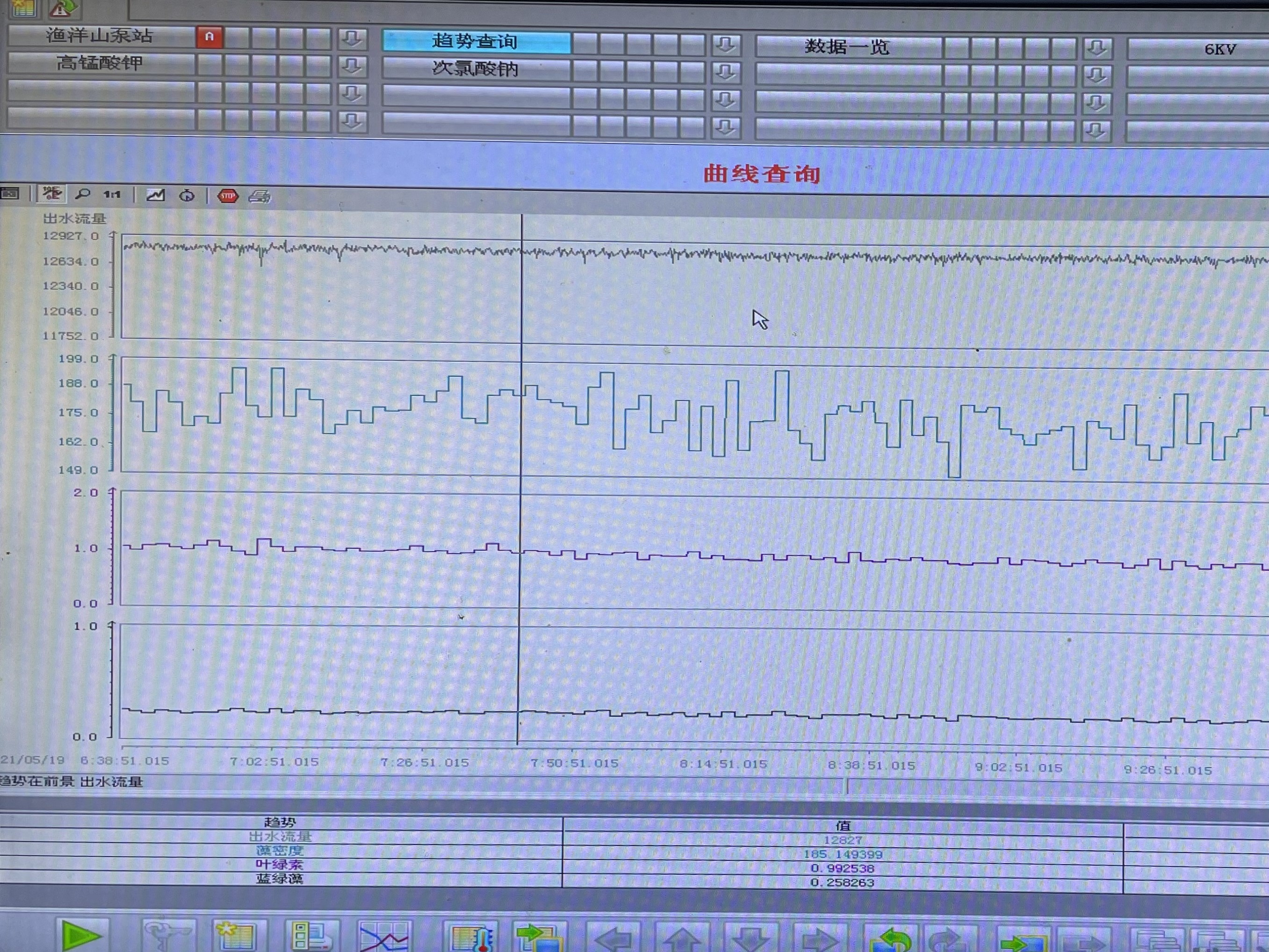The width and height of the screenshot is (1269, 952).
Task: Click the line-chart trend selection icon
Action: [156, 195]
